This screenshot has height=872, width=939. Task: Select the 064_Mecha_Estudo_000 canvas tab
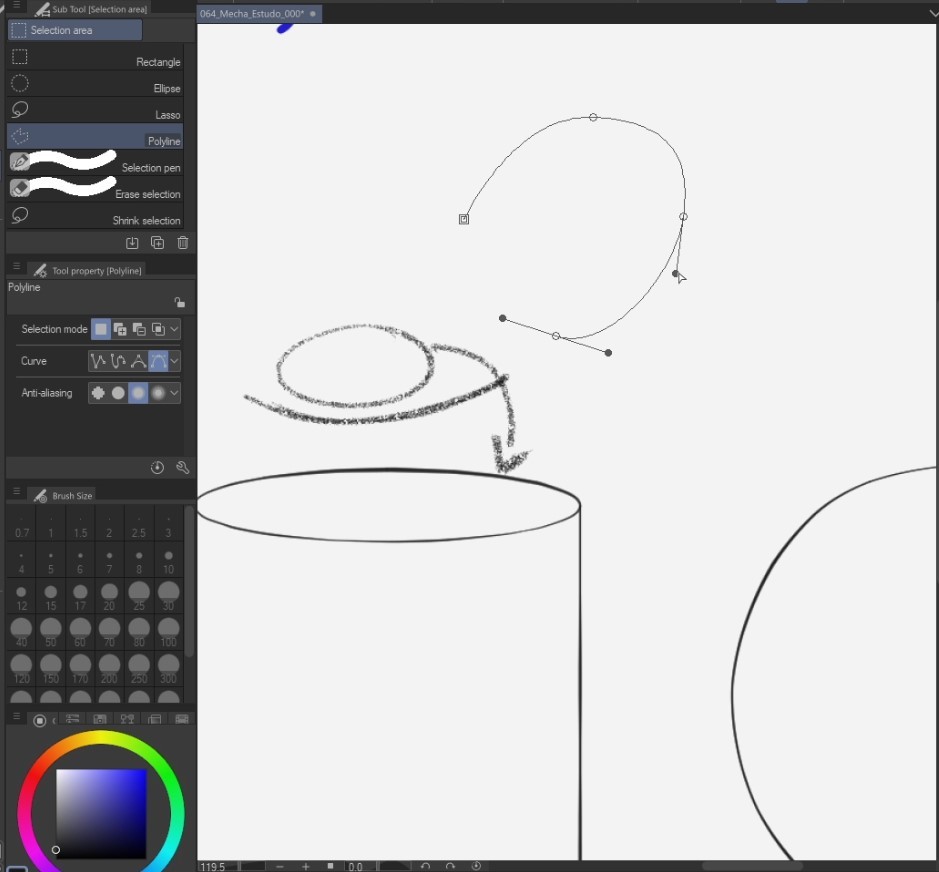coord(259,13)
